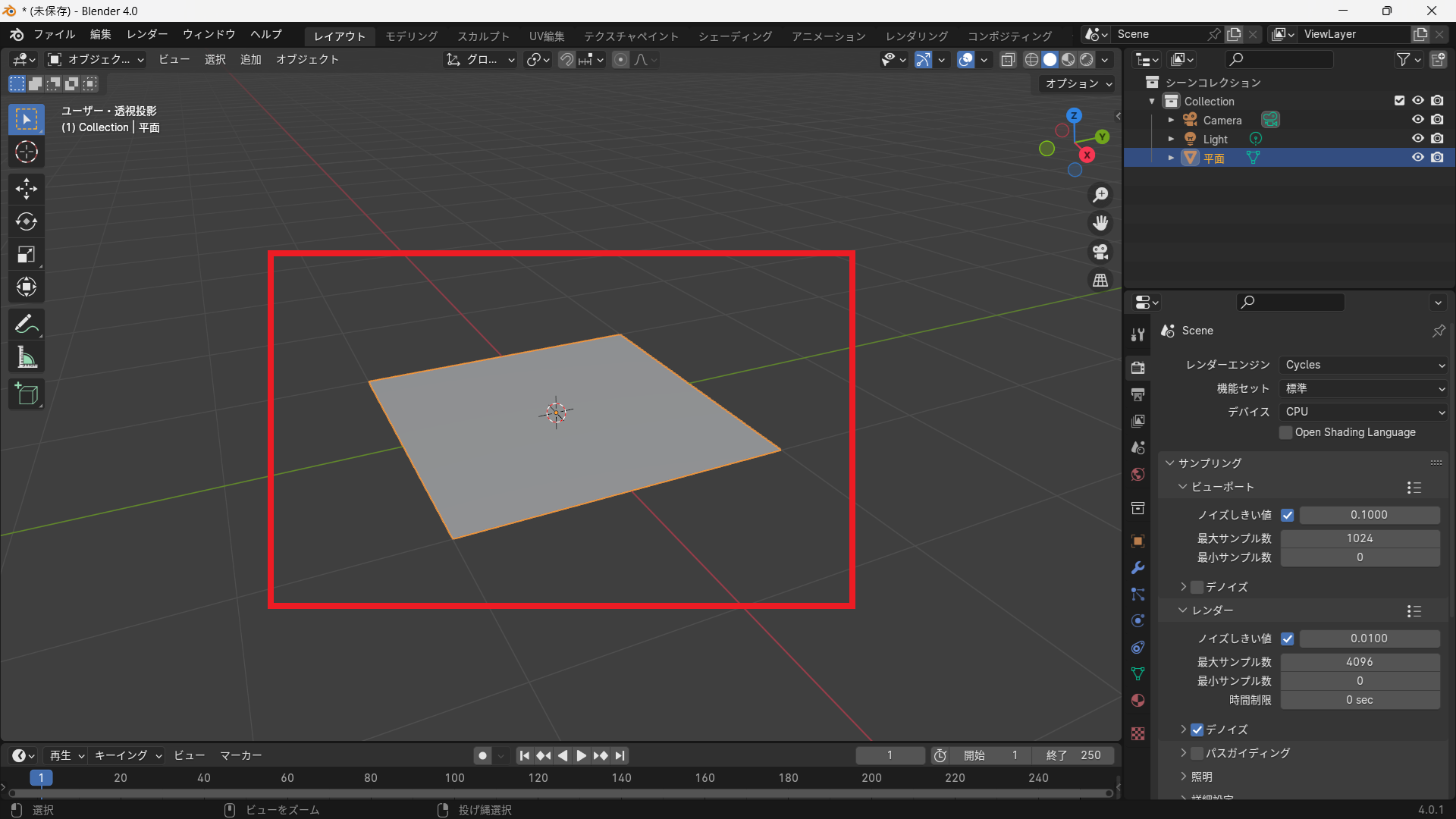
Task: Select the Measure ruler tool
Action: click(27, 358)
